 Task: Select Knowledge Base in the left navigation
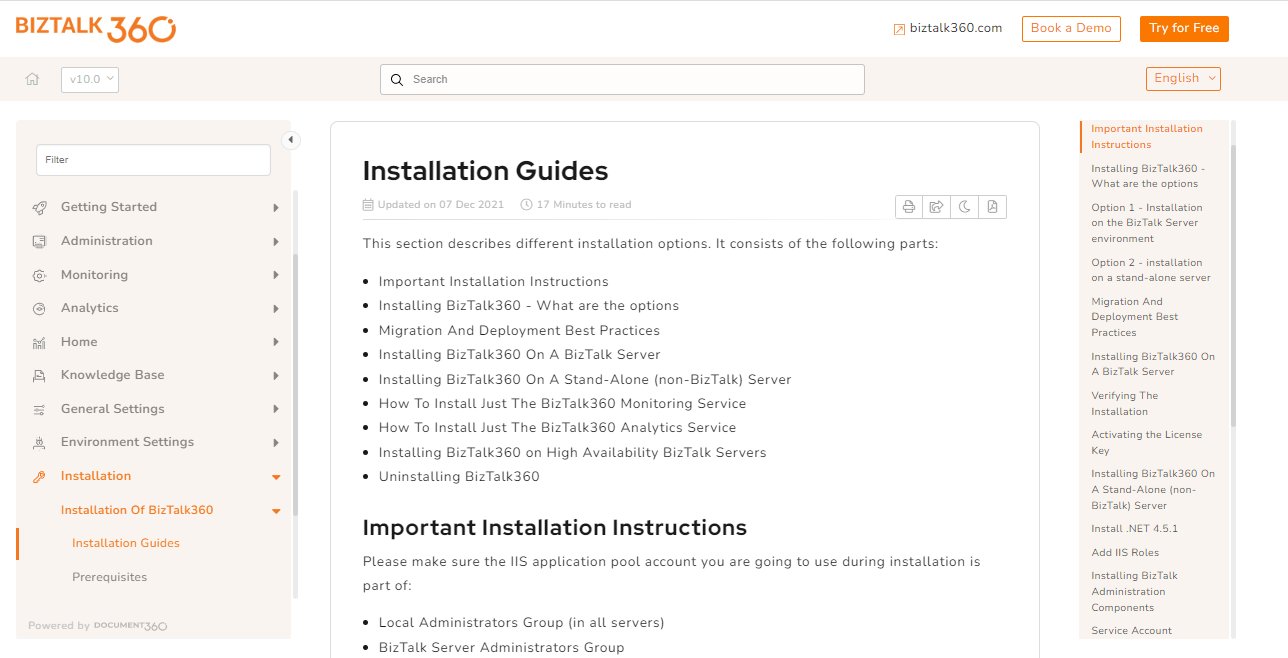point(112,375)
